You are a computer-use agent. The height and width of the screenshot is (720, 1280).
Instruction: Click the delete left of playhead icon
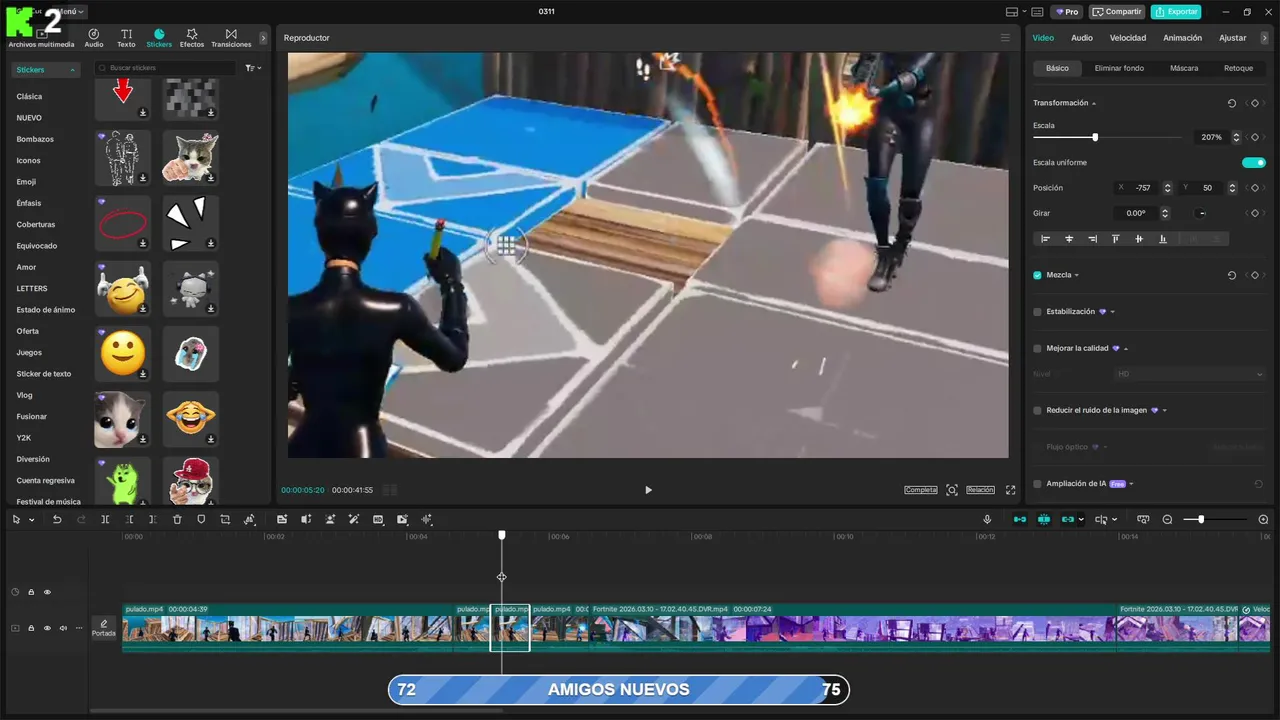pyautogui.click(x=129, y=519)
